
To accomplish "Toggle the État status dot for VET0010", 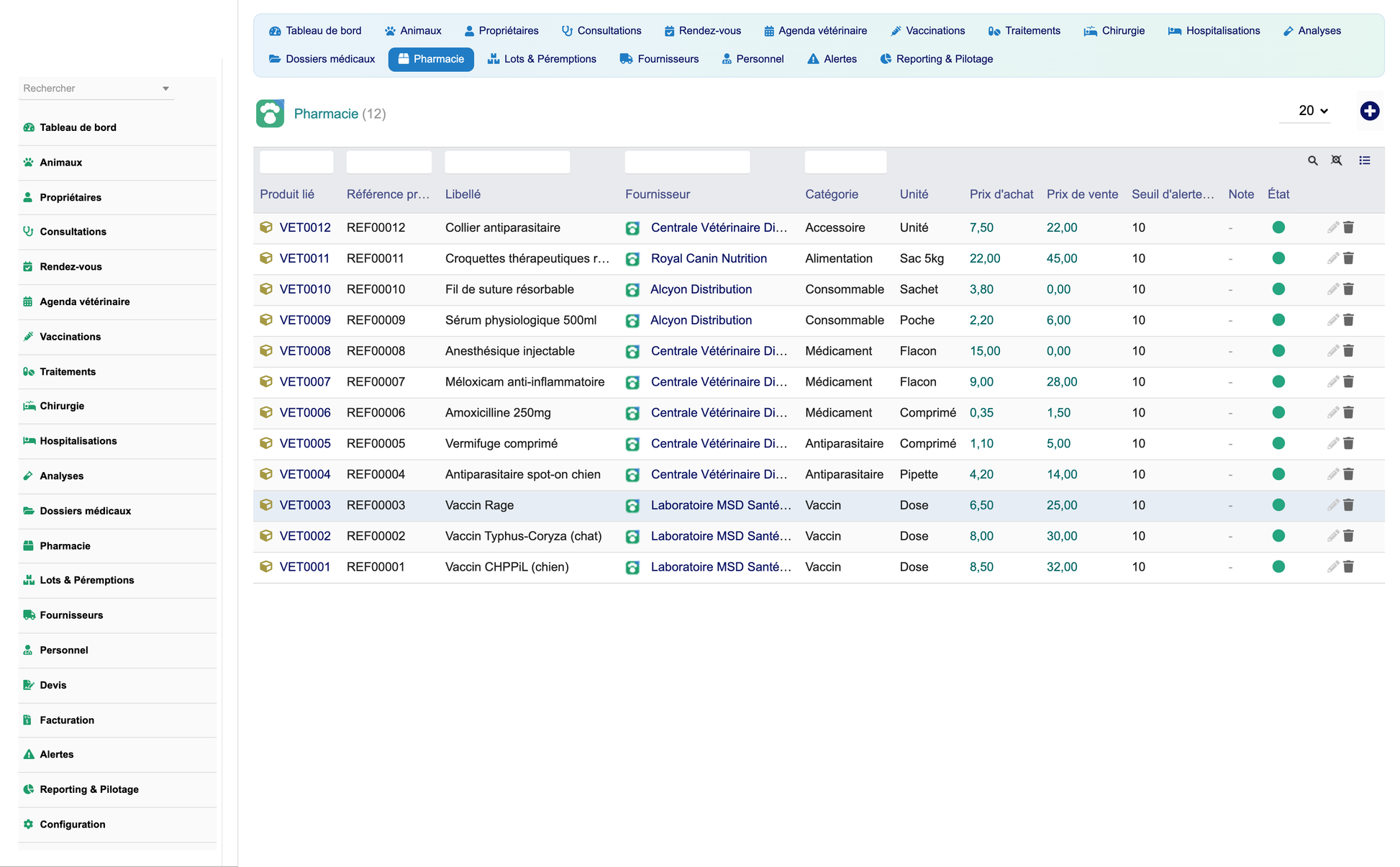I will (x=1278, y=289).
